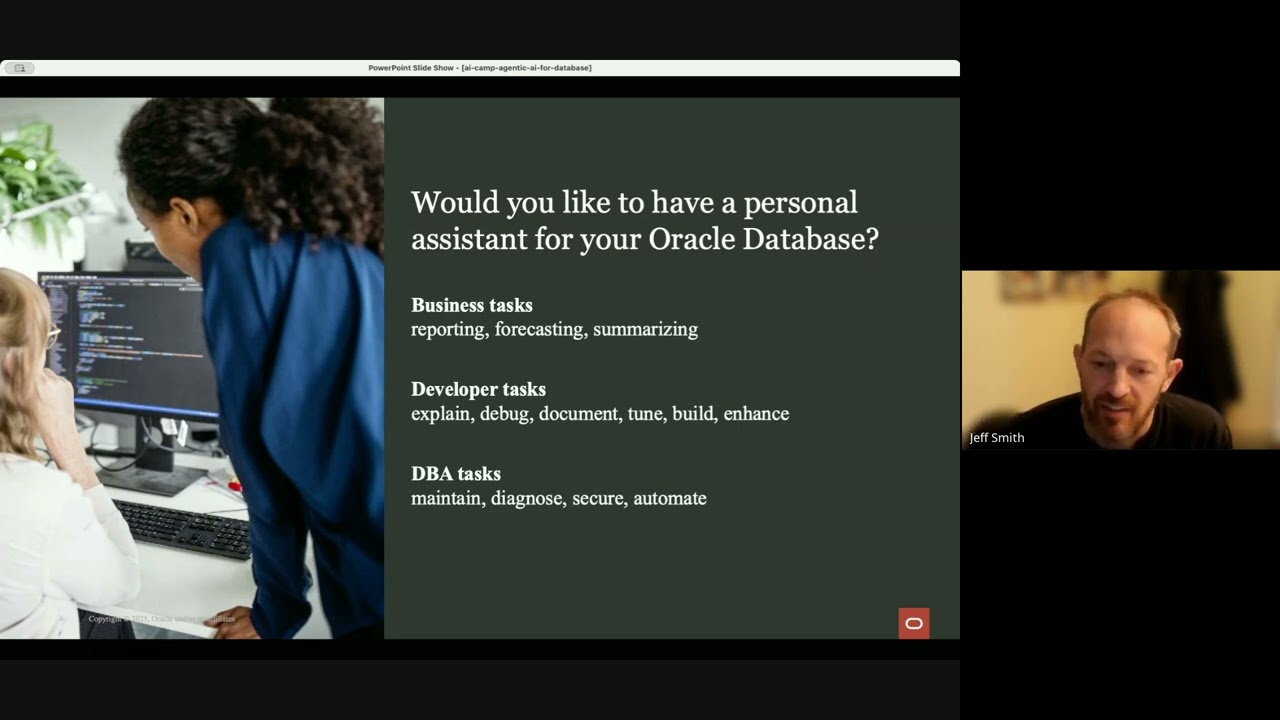Click the 'Business tasks' heading
The image size is (1280, 720).
click(472, 305)
